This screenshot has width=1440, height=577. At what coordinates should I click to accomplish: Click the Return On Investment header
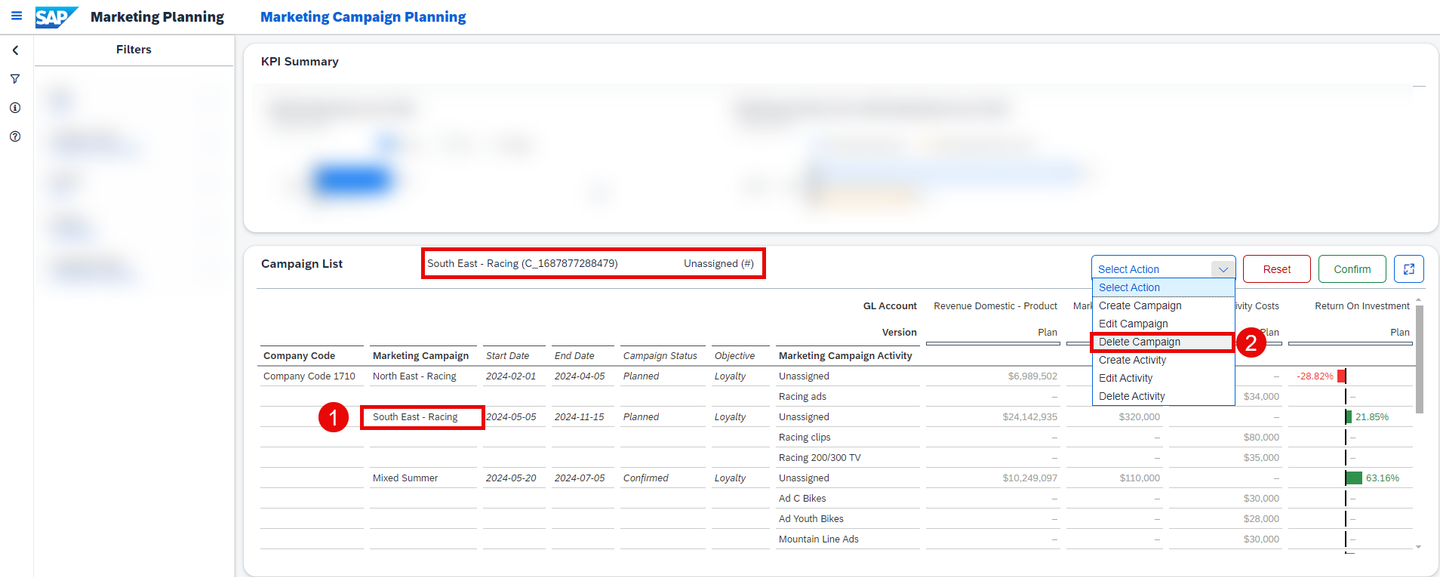click(1362, 306)
